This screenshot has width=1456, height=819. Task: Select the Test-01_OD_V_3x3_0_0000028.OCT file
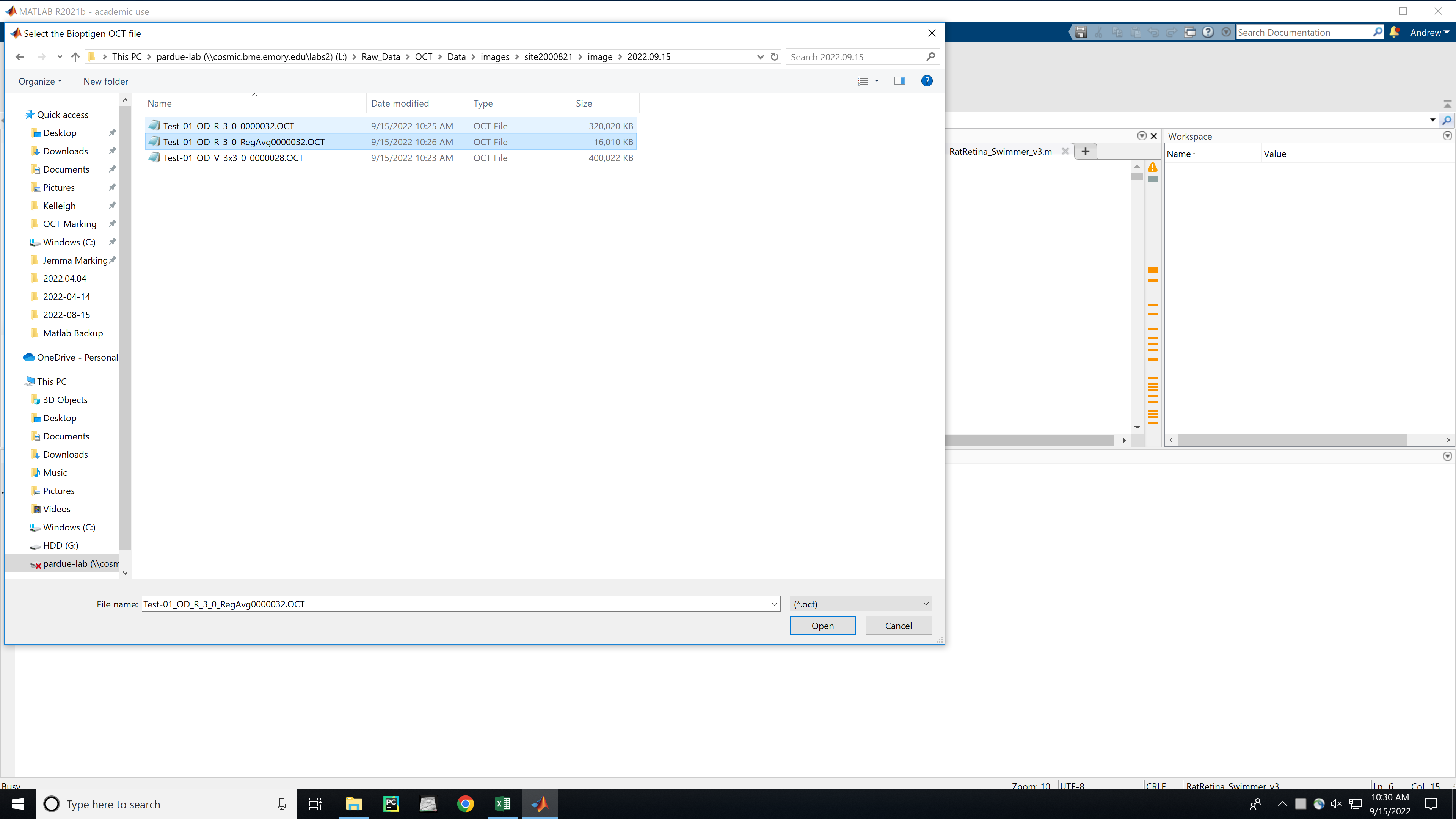pos(233,158)
